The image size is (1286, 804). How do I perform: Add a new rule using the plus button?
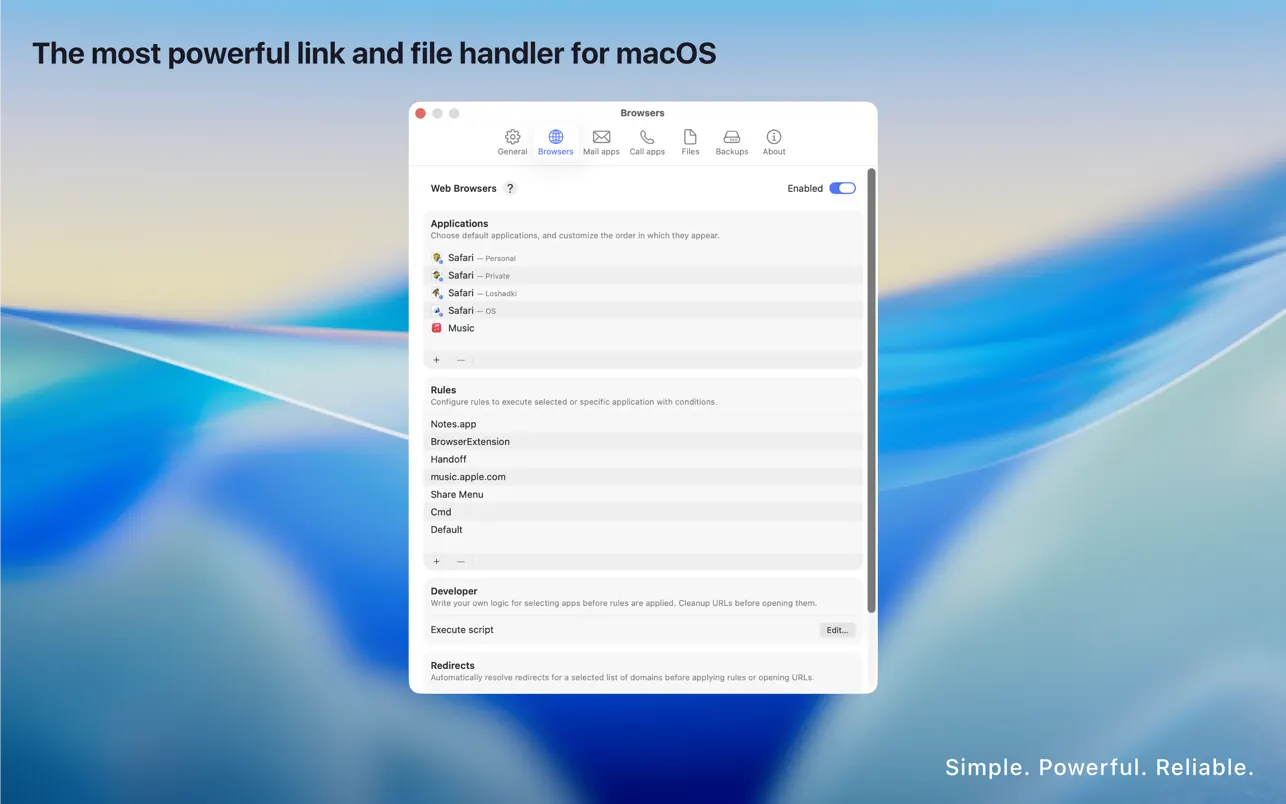pyautogui.click(x=436, y=561)
